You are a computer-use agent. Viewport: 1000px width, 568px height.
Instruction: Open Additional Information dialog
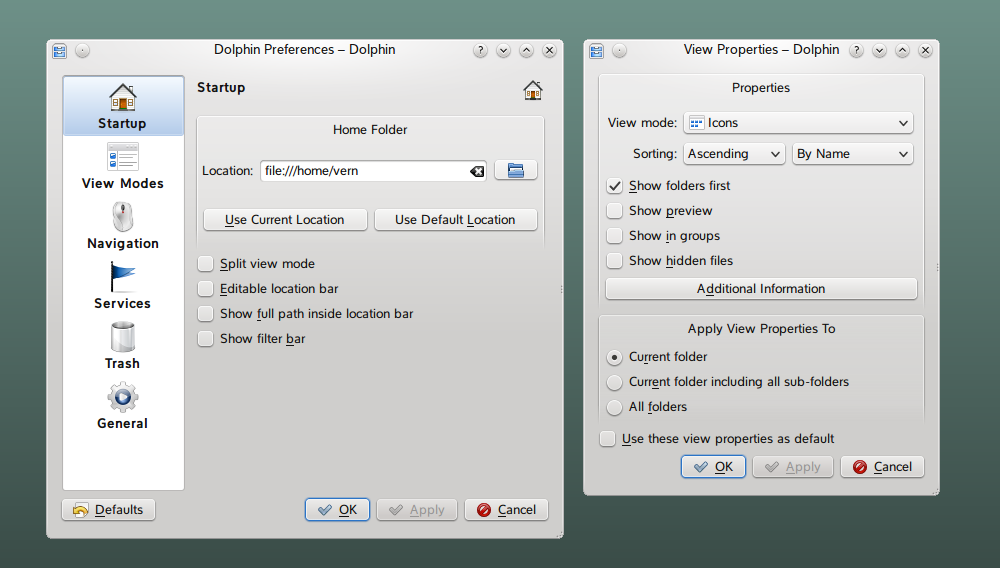[761, 289]
